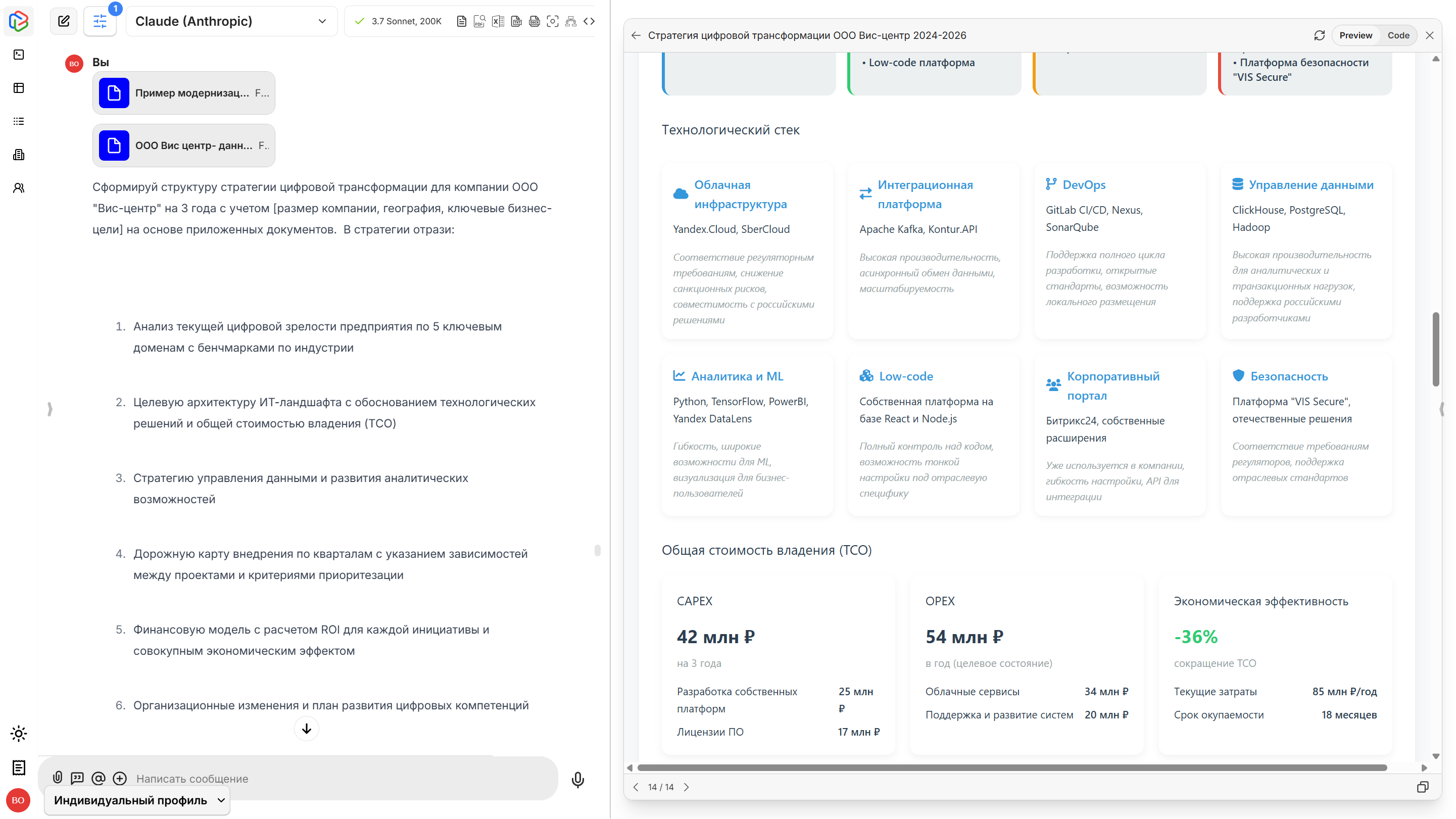
Task: Click the preview horizontal scrollbar
Action: [1012, 767]
